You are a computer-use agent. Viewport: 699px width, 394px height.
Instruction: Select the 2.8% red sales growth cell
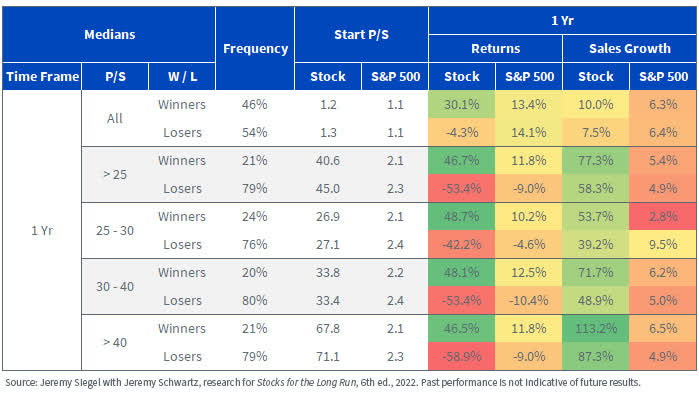click(663, 217)
